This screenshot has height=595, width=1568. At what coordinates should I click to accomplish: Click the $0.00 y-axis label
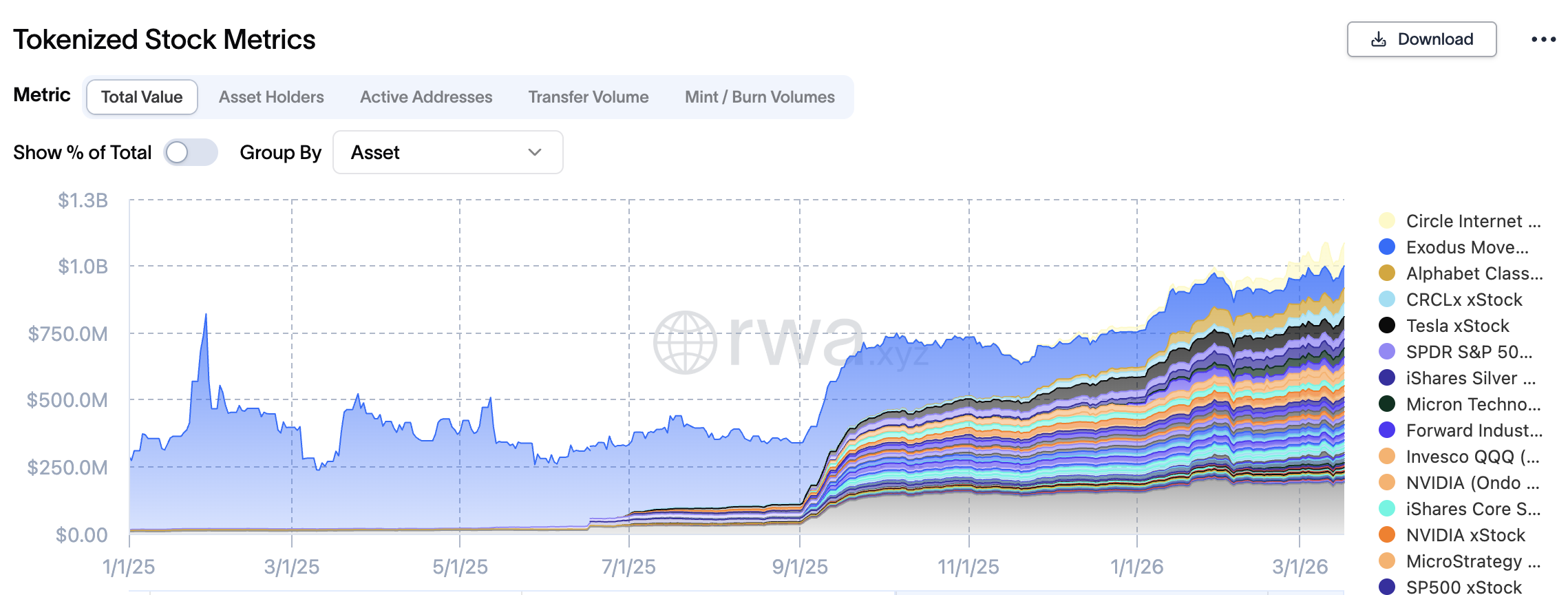[81, 535]
